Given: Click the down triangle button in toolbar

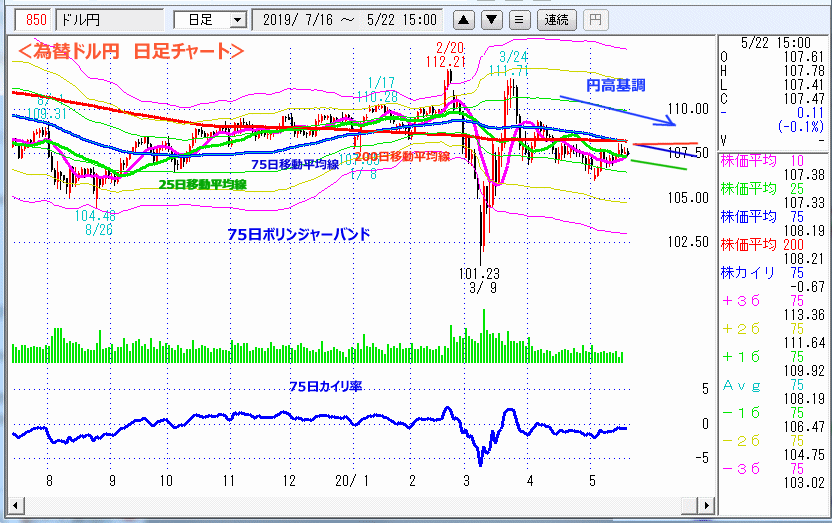Looking at the screenshot, I should click(x=492, y=19).
